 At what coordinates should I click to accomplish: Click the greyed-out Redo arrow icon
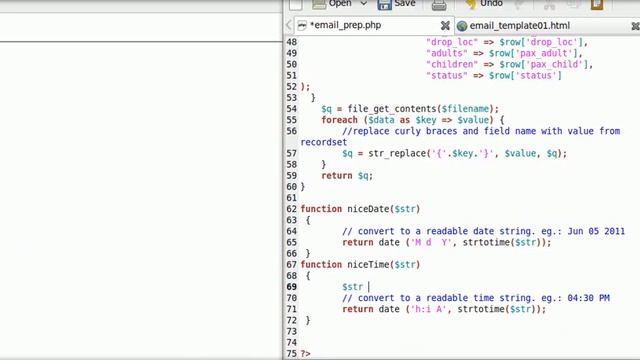[520, 4]
